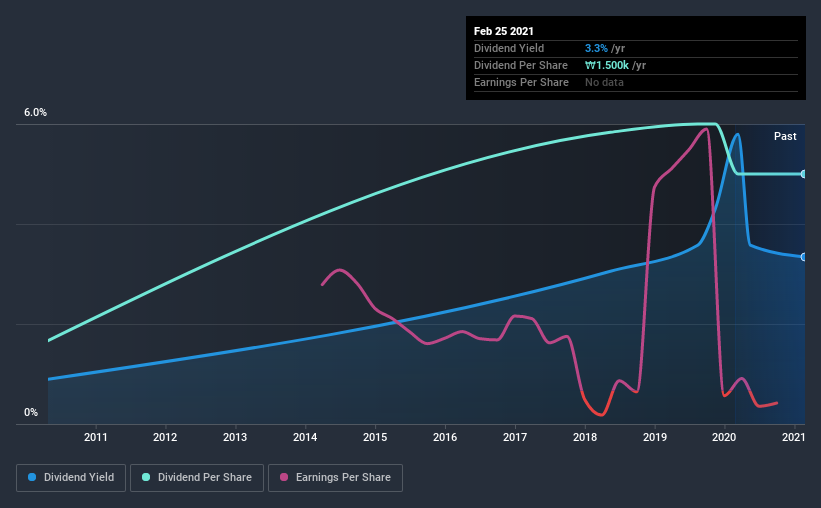Toggle the Dividend Yield legend button
This screenshot has height=508, width=821.
click(71, 478)
